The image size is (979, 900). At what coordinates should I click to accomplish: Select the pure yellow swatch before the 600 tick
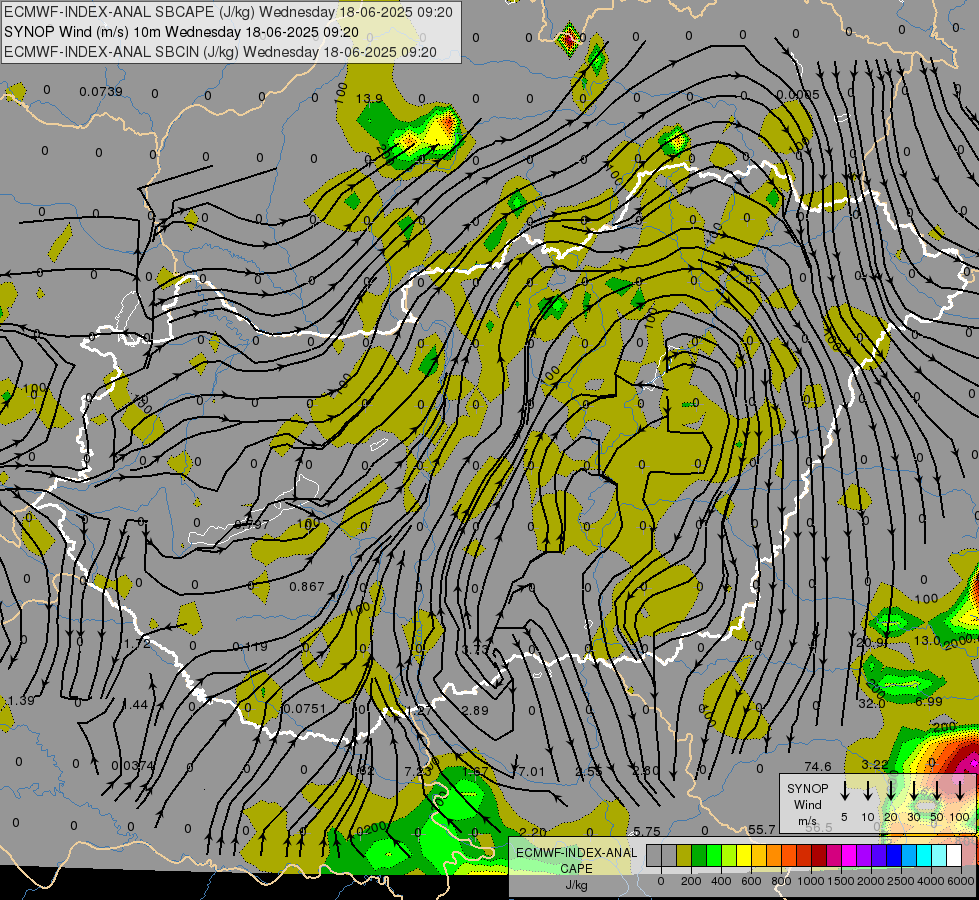pos(744,855)
